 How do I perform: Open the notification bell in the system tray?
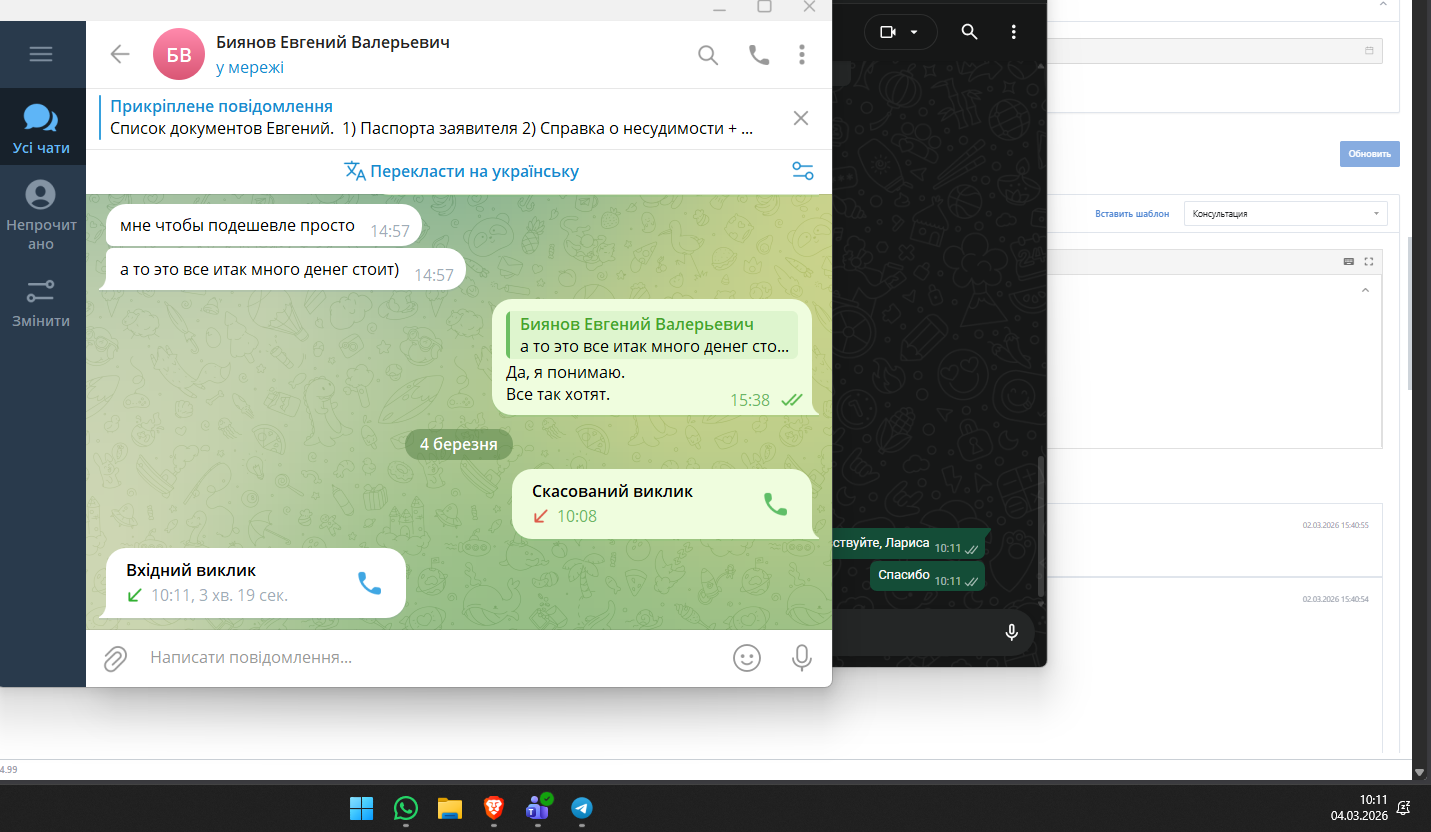(x=1404, y=808)
